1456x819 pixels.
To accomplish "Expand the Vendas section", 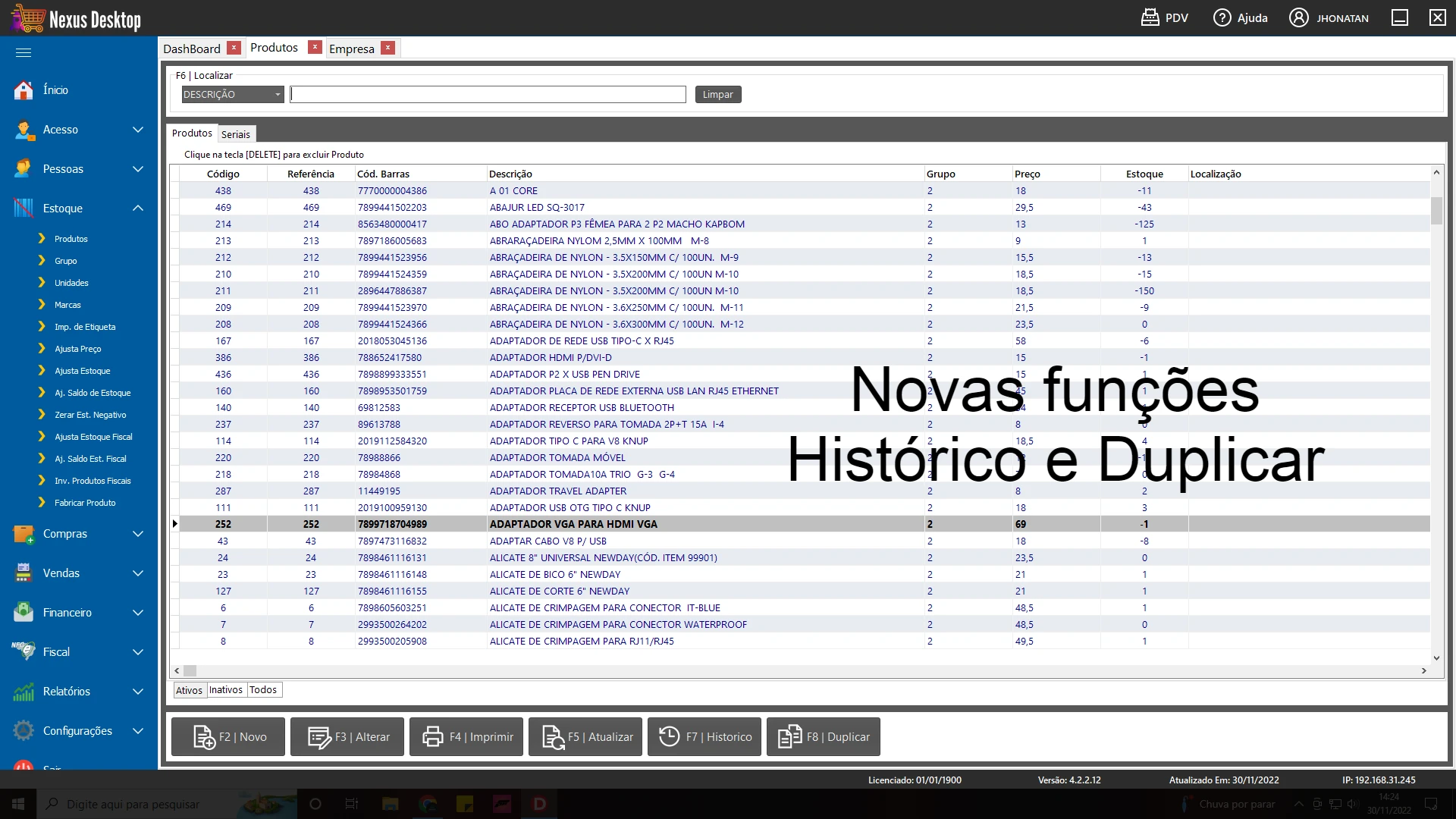I will 61,573.
